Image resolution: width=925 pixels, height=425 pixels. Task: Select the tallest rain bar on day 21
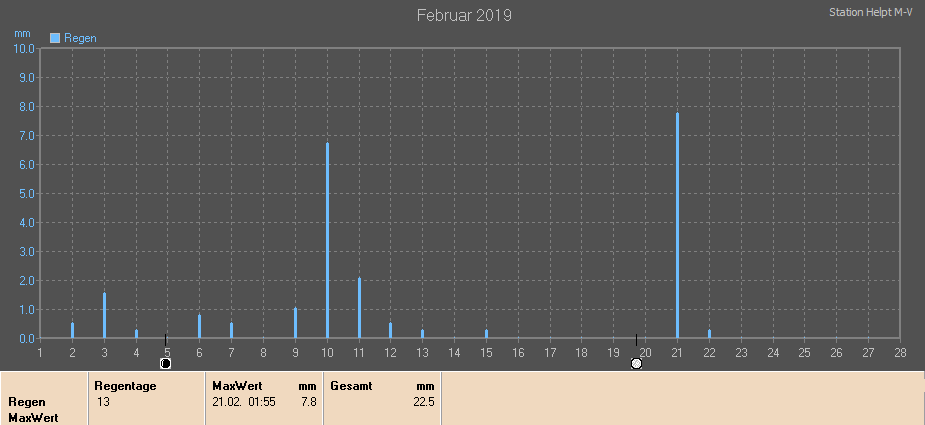[677, 225]
